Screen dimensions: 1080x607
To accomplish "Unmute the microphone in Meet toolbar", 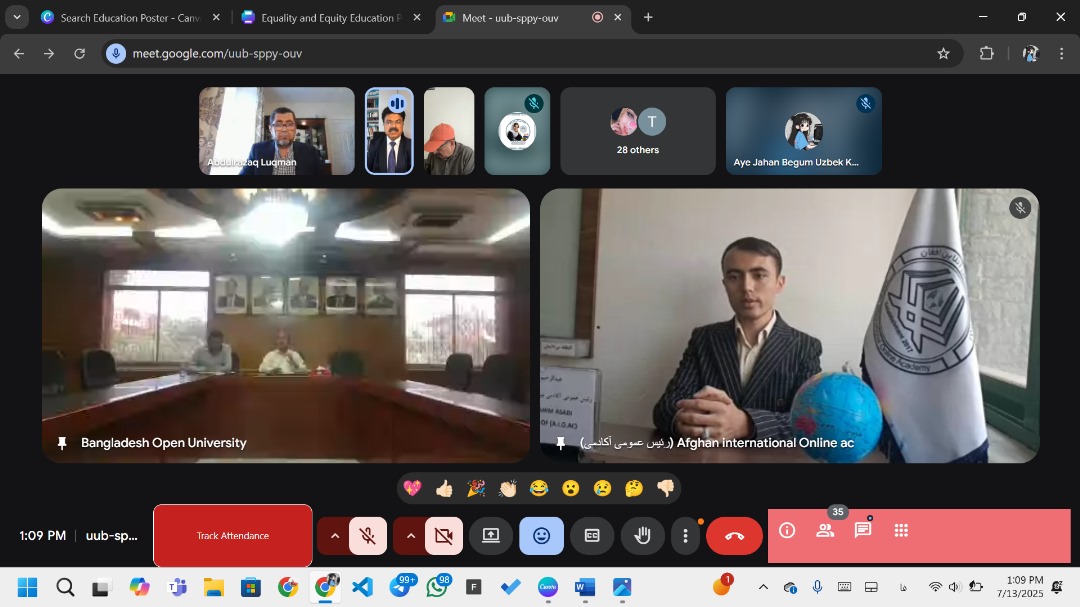I will click(368, 536).
